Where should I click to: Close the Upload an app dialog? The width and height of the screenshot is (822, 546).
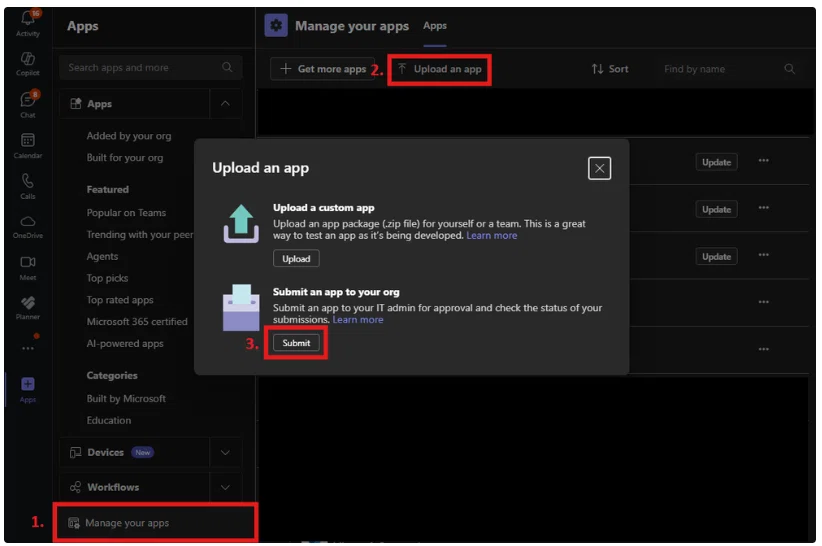[x=600, y=169]
